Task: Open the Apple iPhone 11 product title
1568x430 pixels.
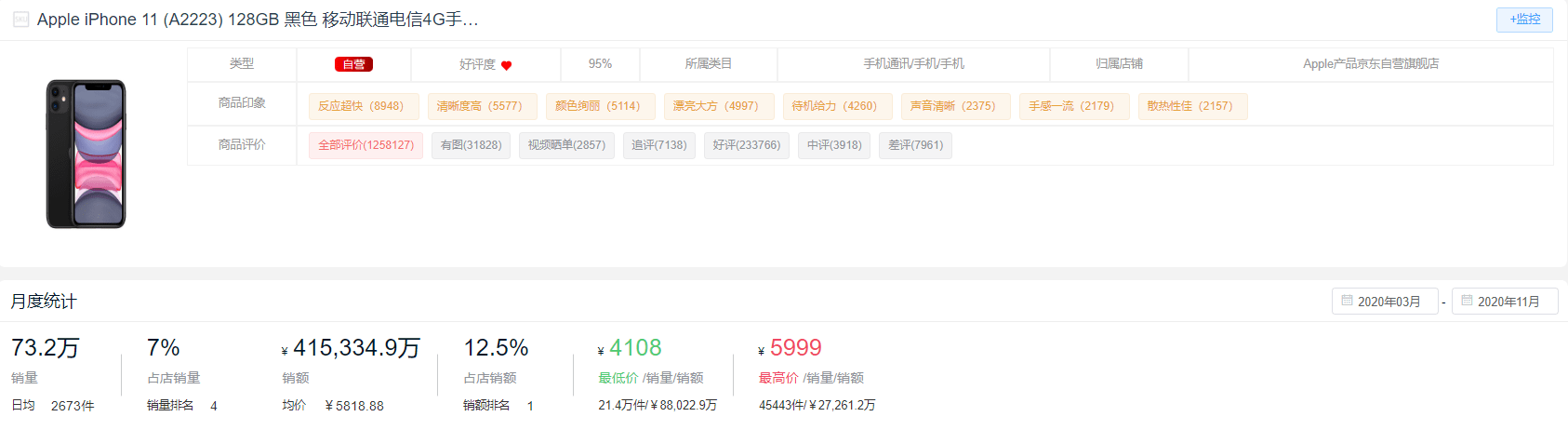Action: [258, 20]
